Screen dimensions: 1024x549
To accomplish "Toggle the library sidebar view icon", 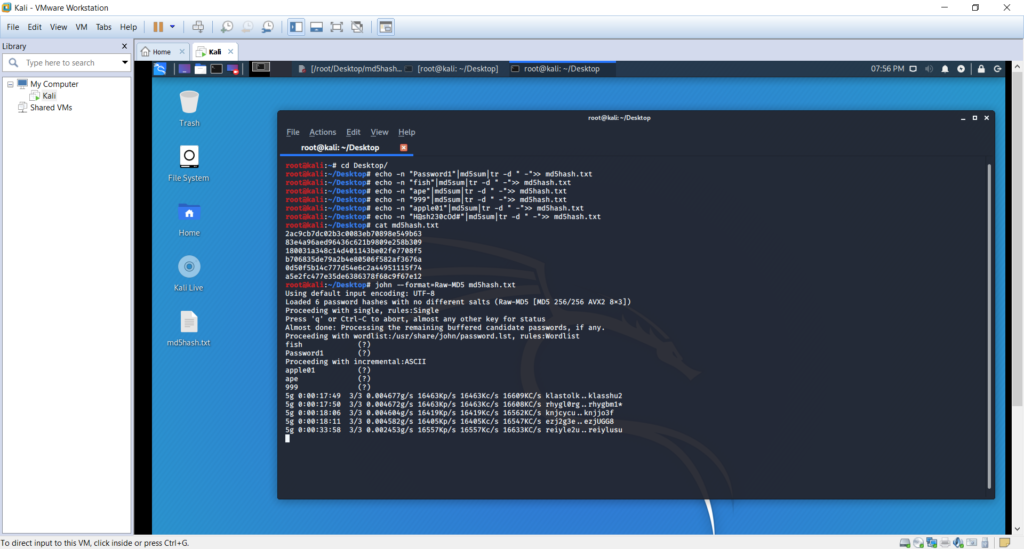I will coord(296,27).
